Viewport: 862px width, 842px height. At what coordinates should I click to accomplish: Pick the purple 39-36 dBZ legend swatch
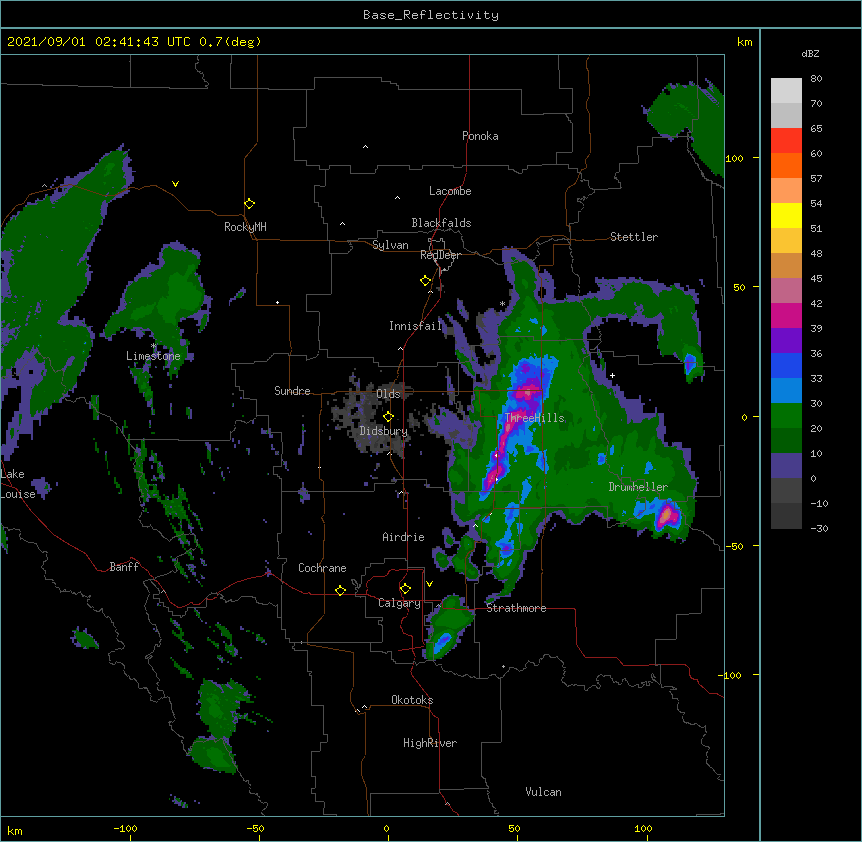tap(786, 341)
